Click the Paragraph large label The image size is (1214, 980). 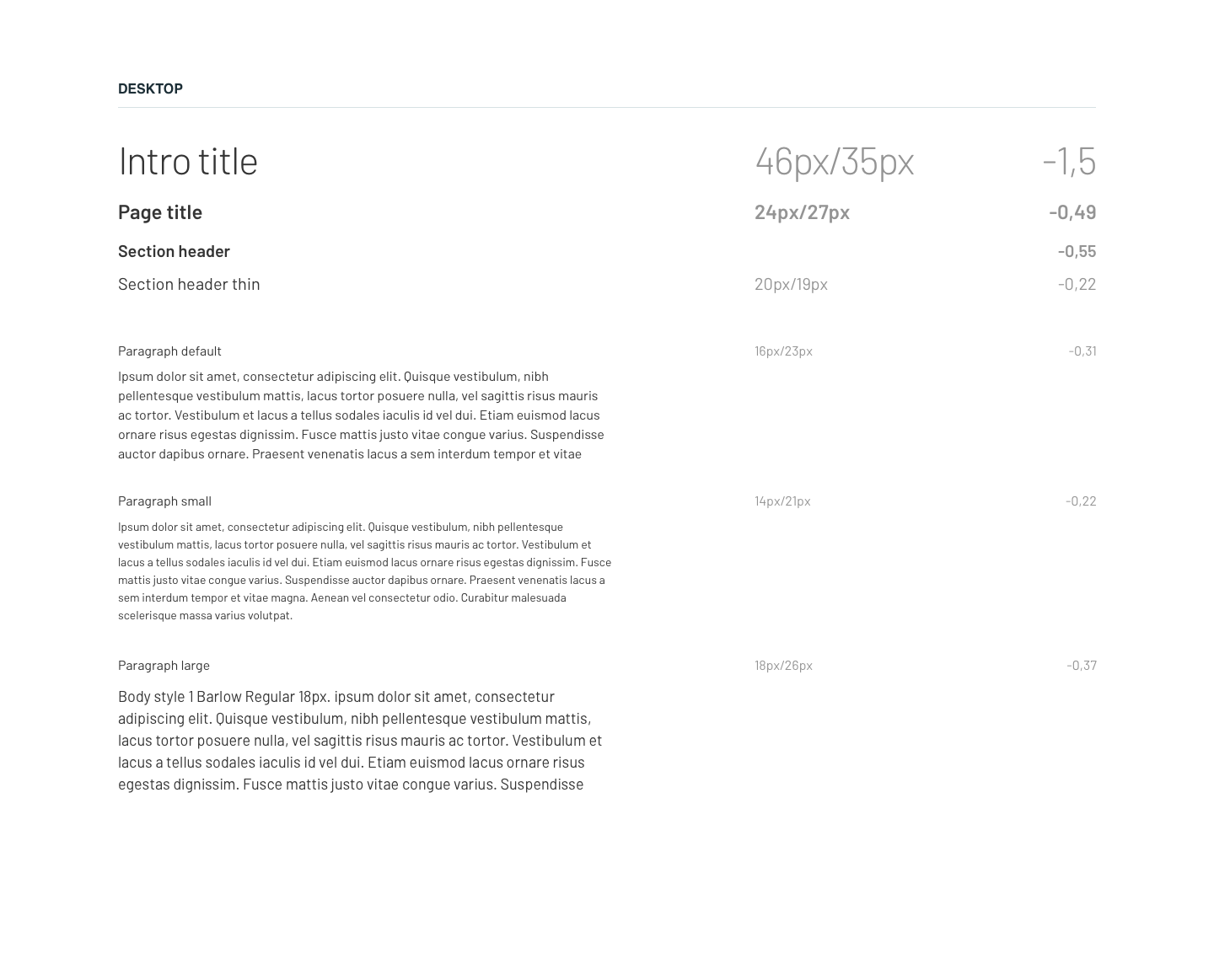coord(164,665)
